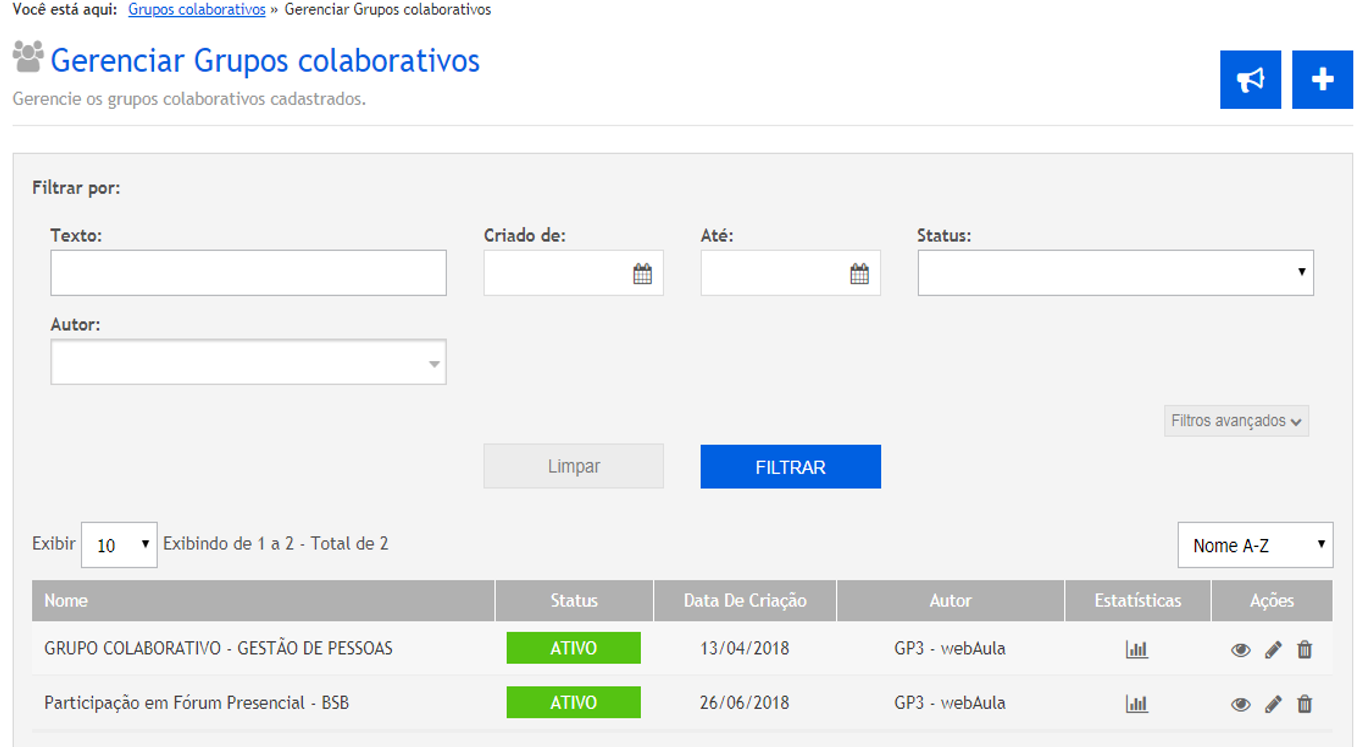Click the Texto filter input field
1362x747 pixels.
(x=248, y=273)
